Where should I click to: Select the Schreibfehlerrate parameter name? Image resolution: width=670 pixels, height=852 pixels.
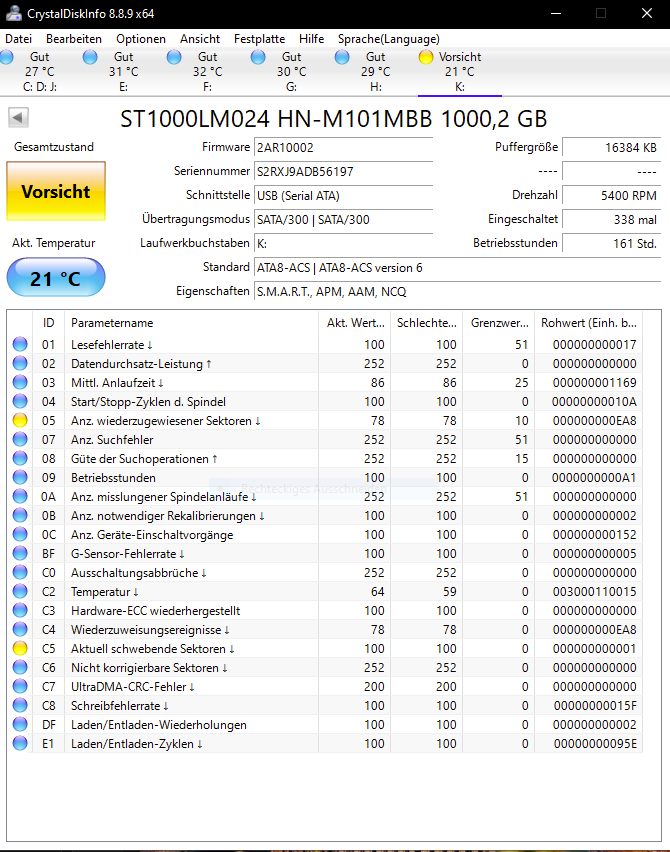[120, 706]
